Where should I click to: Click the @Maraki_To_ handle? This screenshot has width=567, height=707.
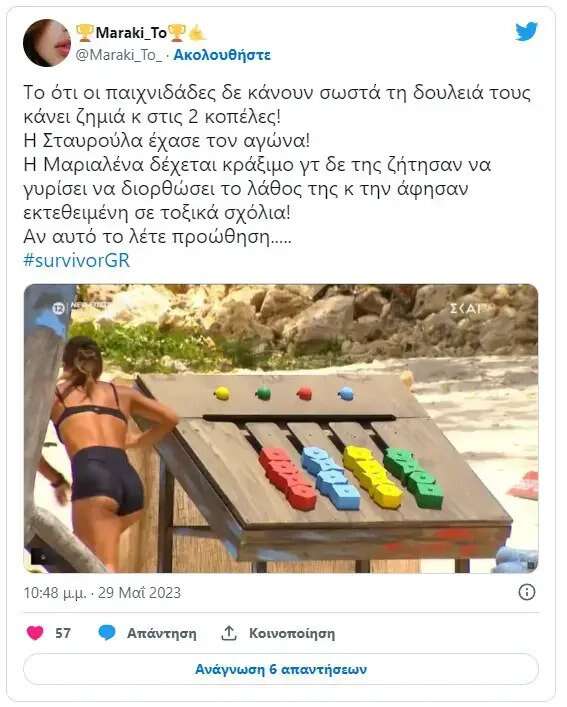pos(119,55)
